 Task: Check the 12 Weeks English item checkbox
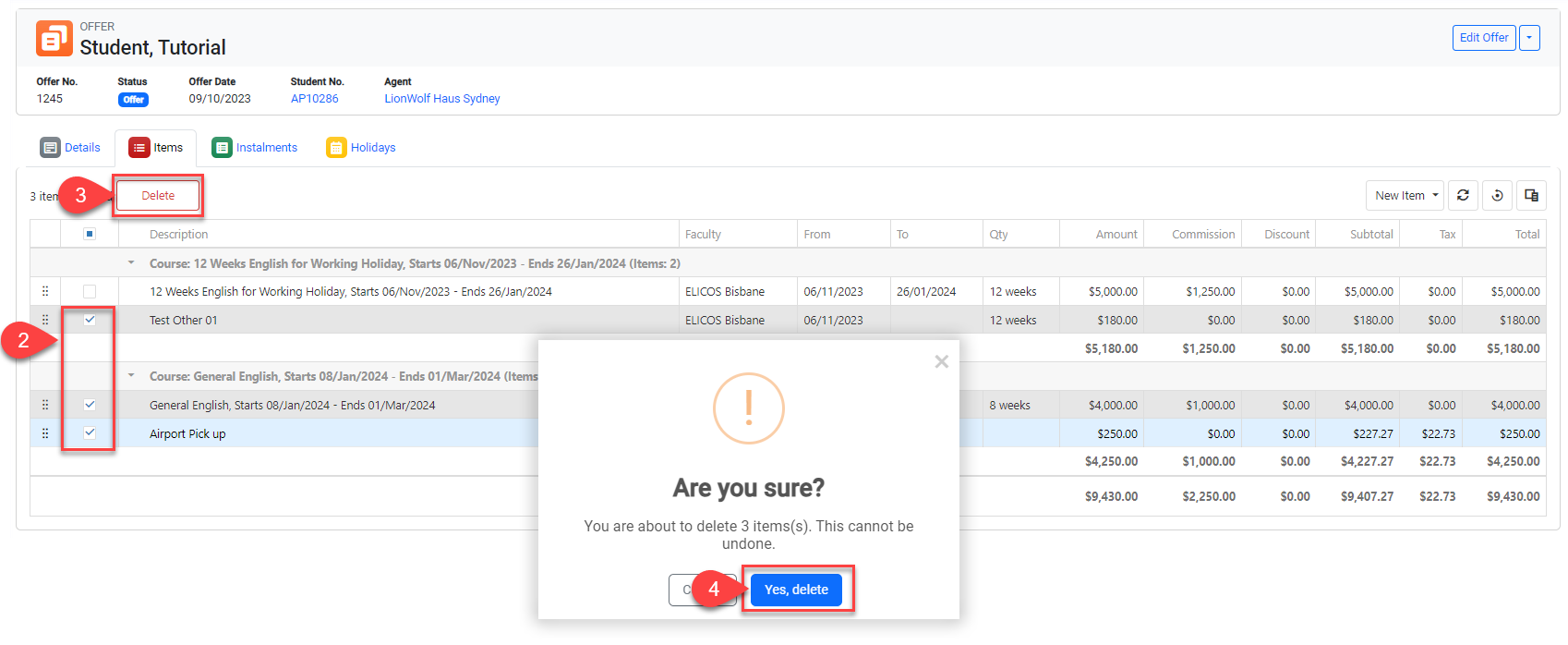(90, 291)
